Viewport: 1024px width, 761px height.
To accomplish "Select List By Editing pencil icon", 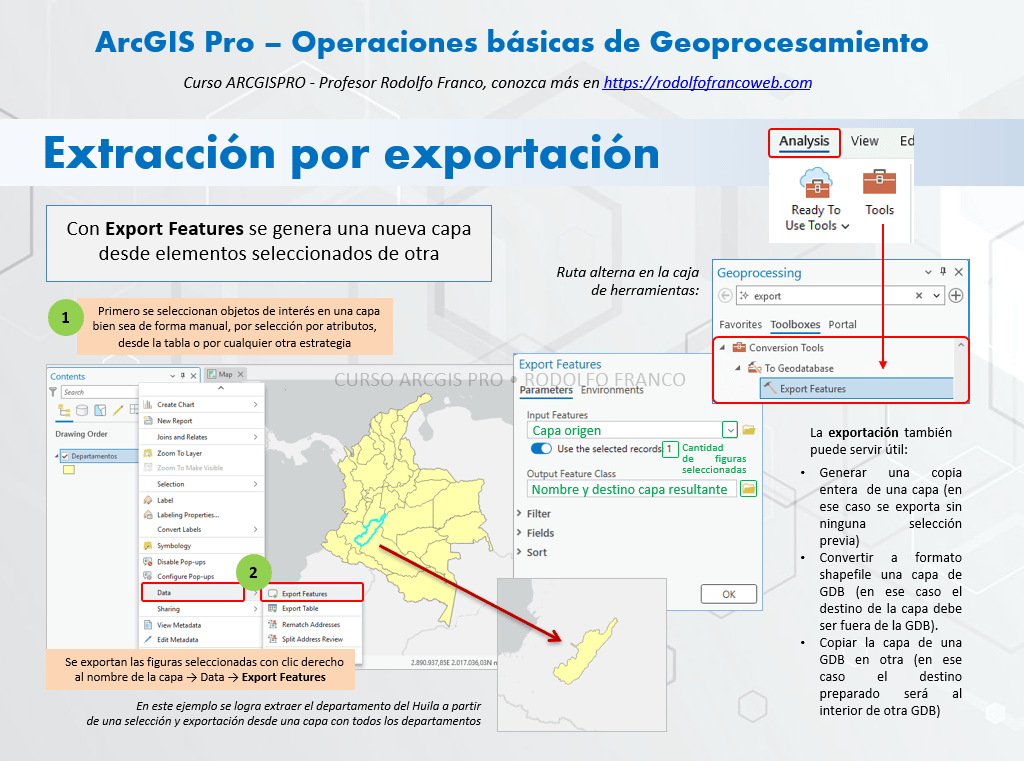I will coord(118,410).
